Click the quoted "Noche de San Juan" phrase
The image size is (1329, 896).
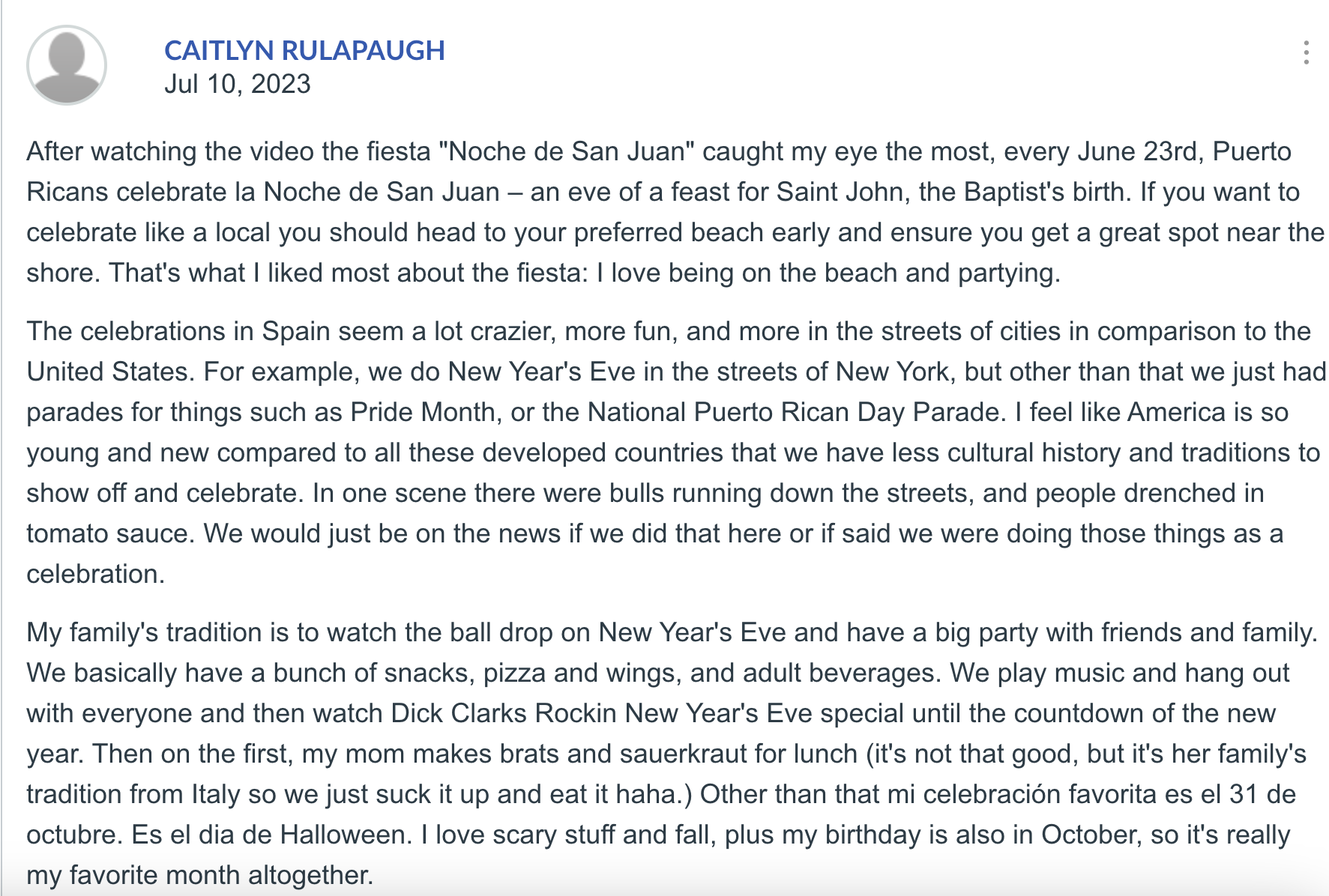pyautogui.click(x=567, y=151)
